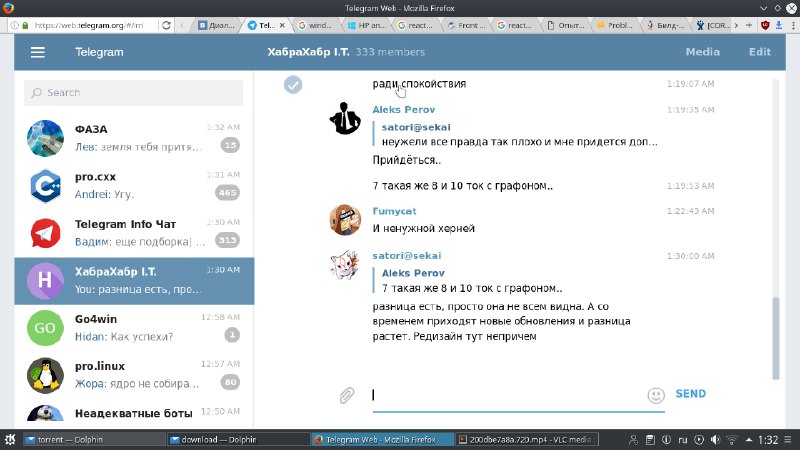800x450 pixels.
Task: Click the Edit button in header
Action: pyautogui.click(x=760, y=52)
